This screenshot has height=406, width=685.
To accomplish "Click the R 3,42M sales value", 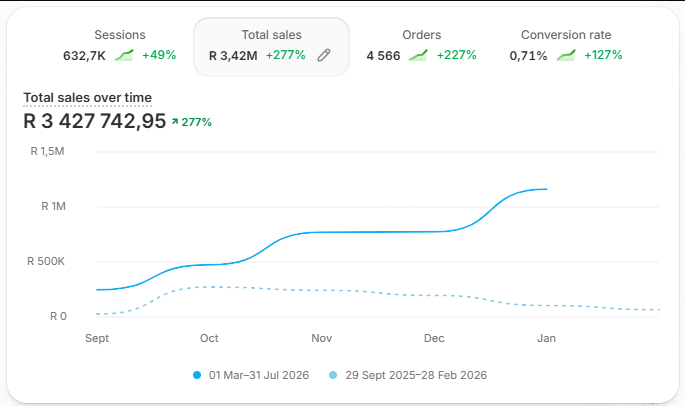I will coord(233,56).
